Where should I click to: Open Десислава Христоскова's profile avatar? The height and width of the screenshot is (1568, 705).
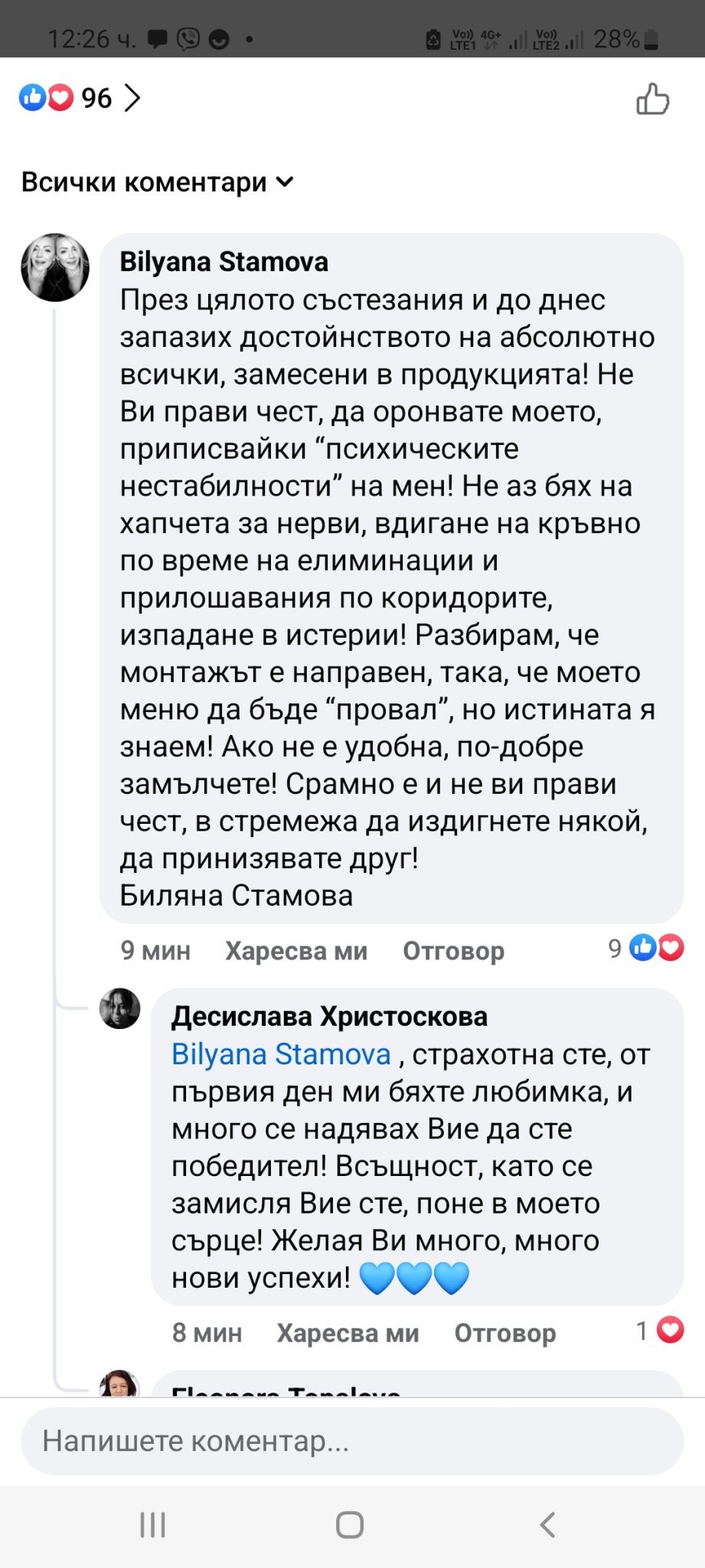pos(120,1008)
